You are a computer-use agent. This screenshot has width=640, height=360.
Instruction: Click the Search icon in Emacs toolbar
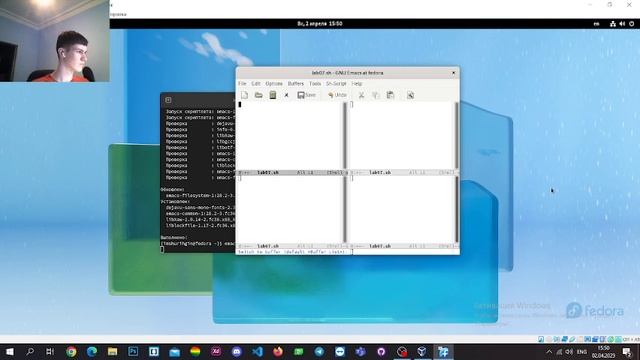(x=410, y=95)
